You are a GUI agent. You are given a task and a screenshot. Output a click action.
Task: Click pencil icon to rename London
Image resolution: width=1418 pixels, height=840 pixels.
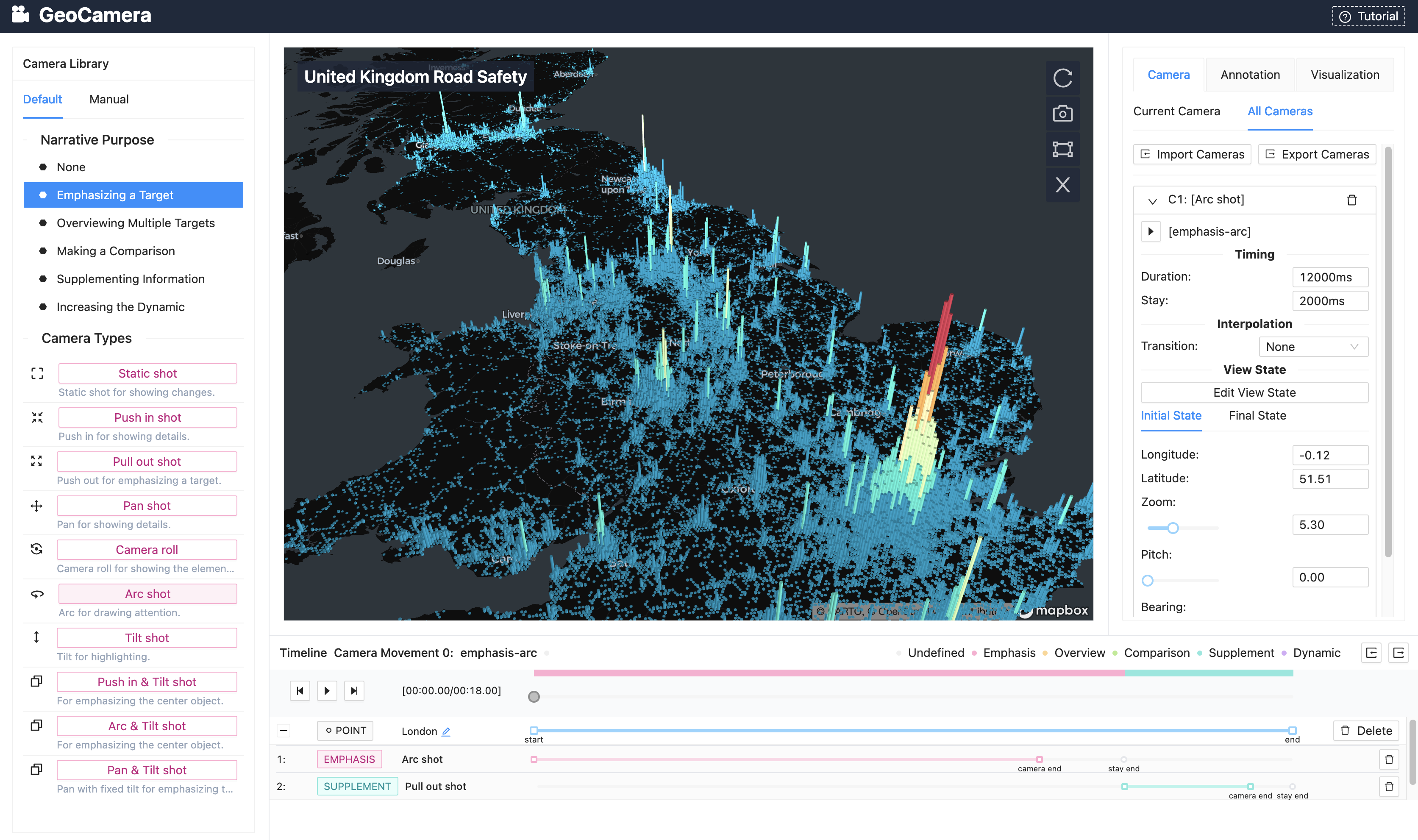pos(446,732)
